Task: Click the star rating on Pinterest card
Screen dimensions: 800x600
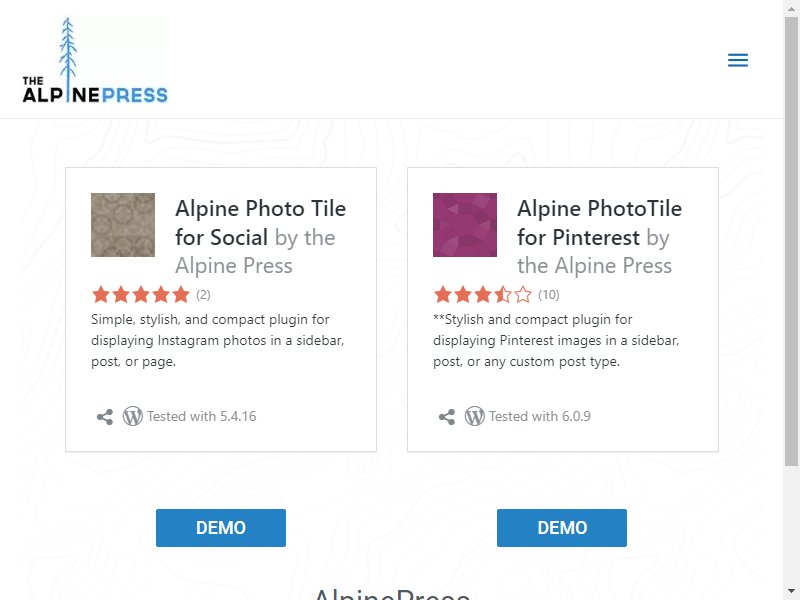Action: tap(483, 294)
